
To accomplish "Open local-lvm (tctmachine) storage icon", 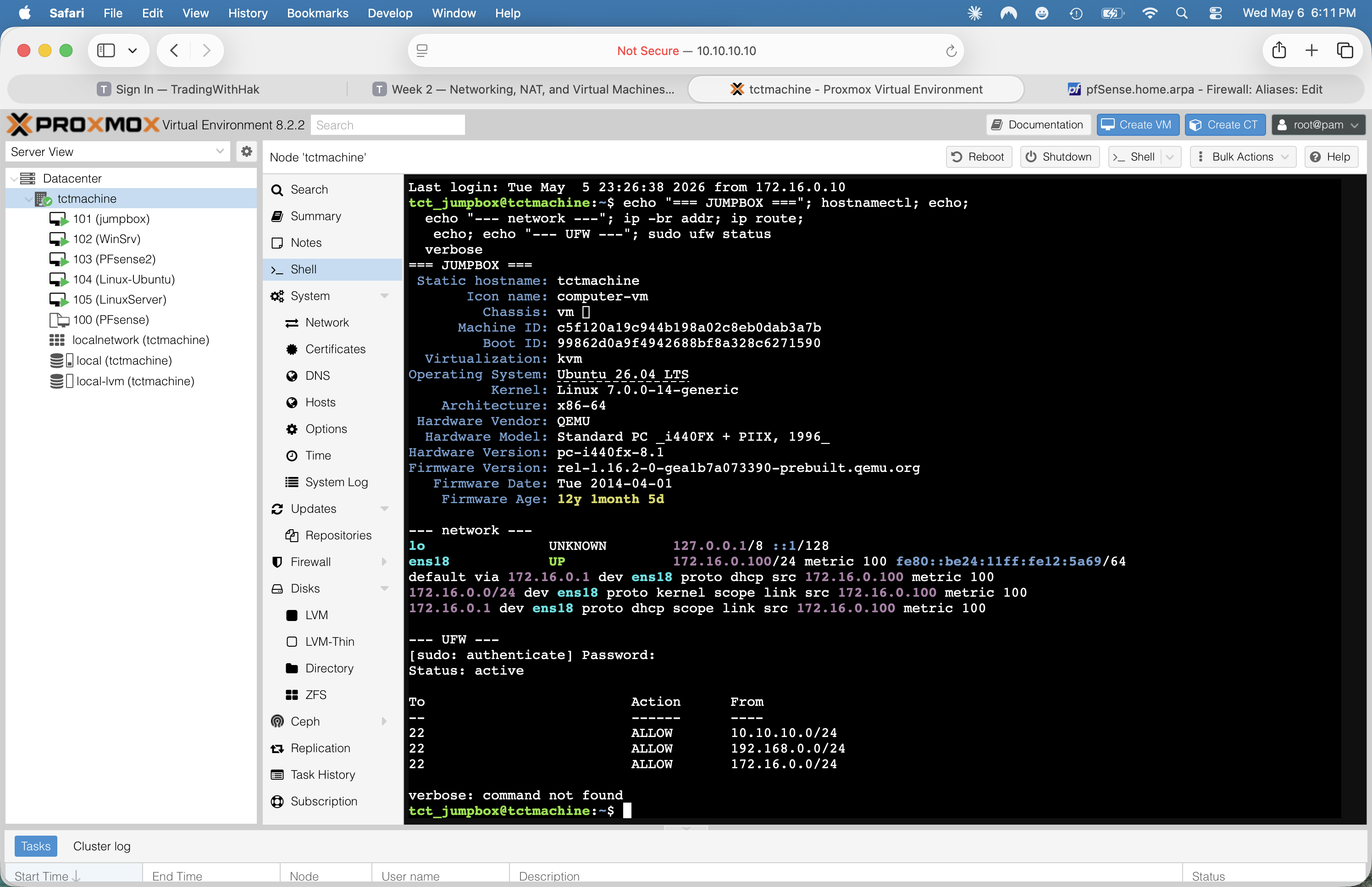I will 61,381.
